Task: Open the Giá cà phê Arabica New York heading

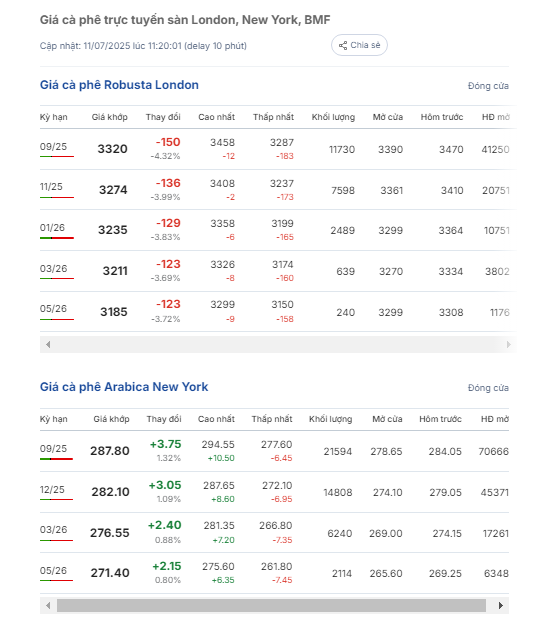Action: [124, 387]
